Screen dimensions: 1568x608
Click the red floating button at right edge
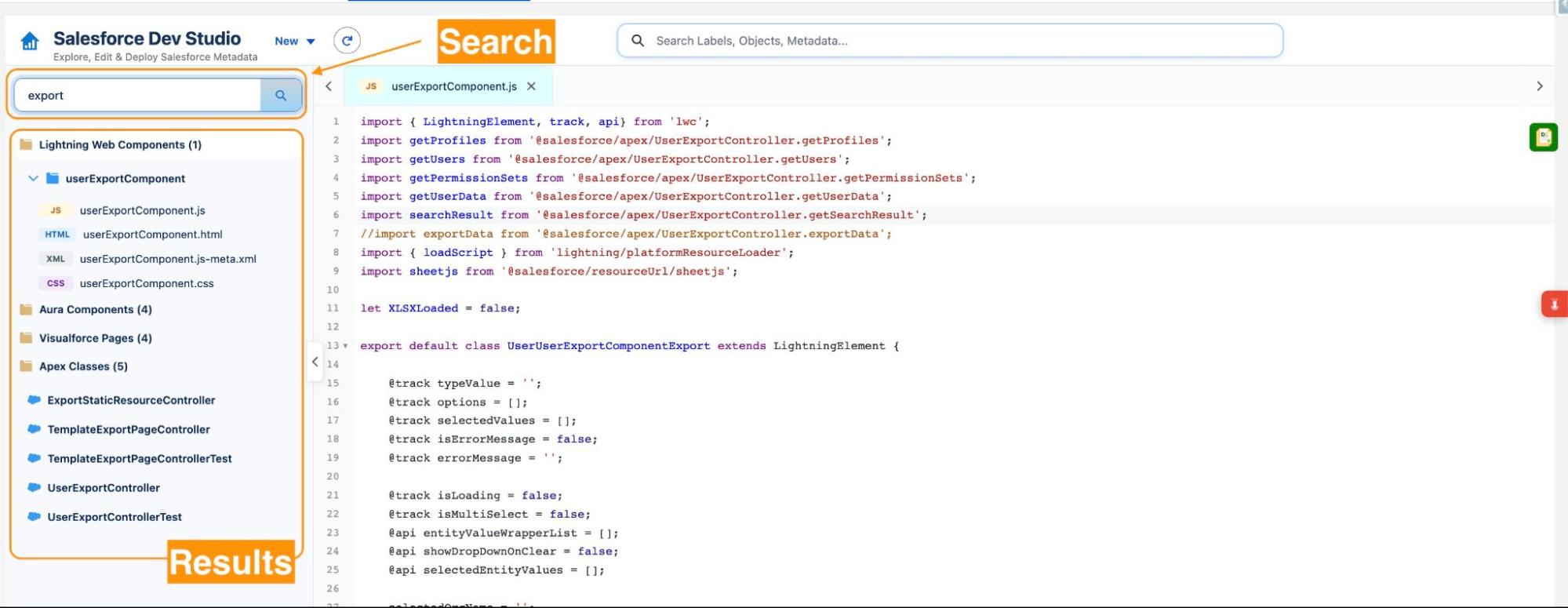tap(1554, 304)
